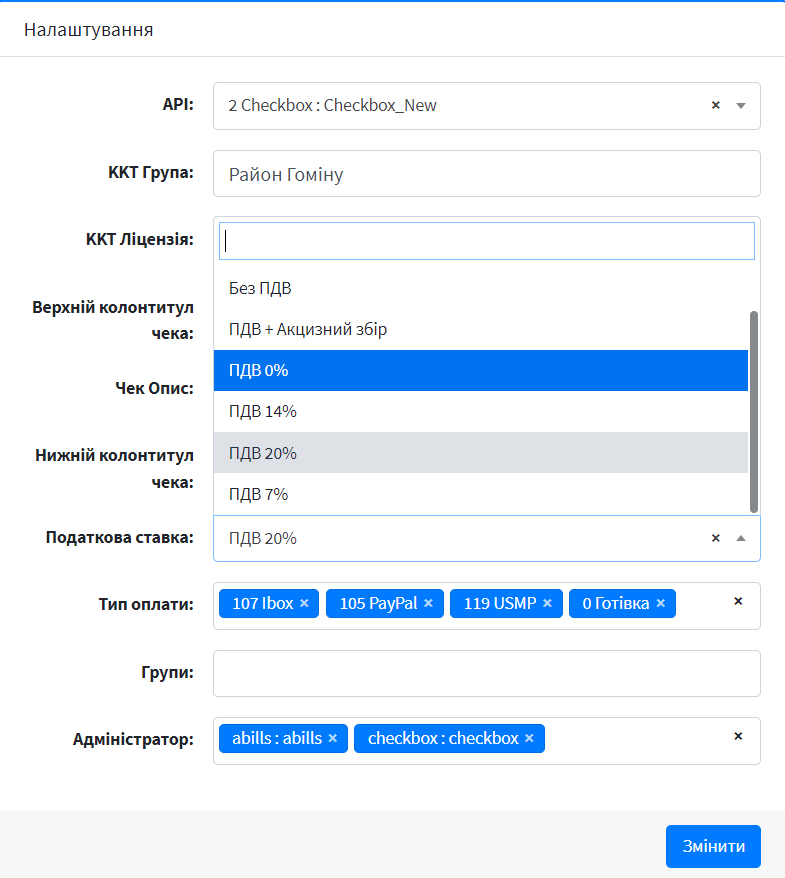Clear all Адміністратор selections

pyautogui.click(x=738, y=737)
